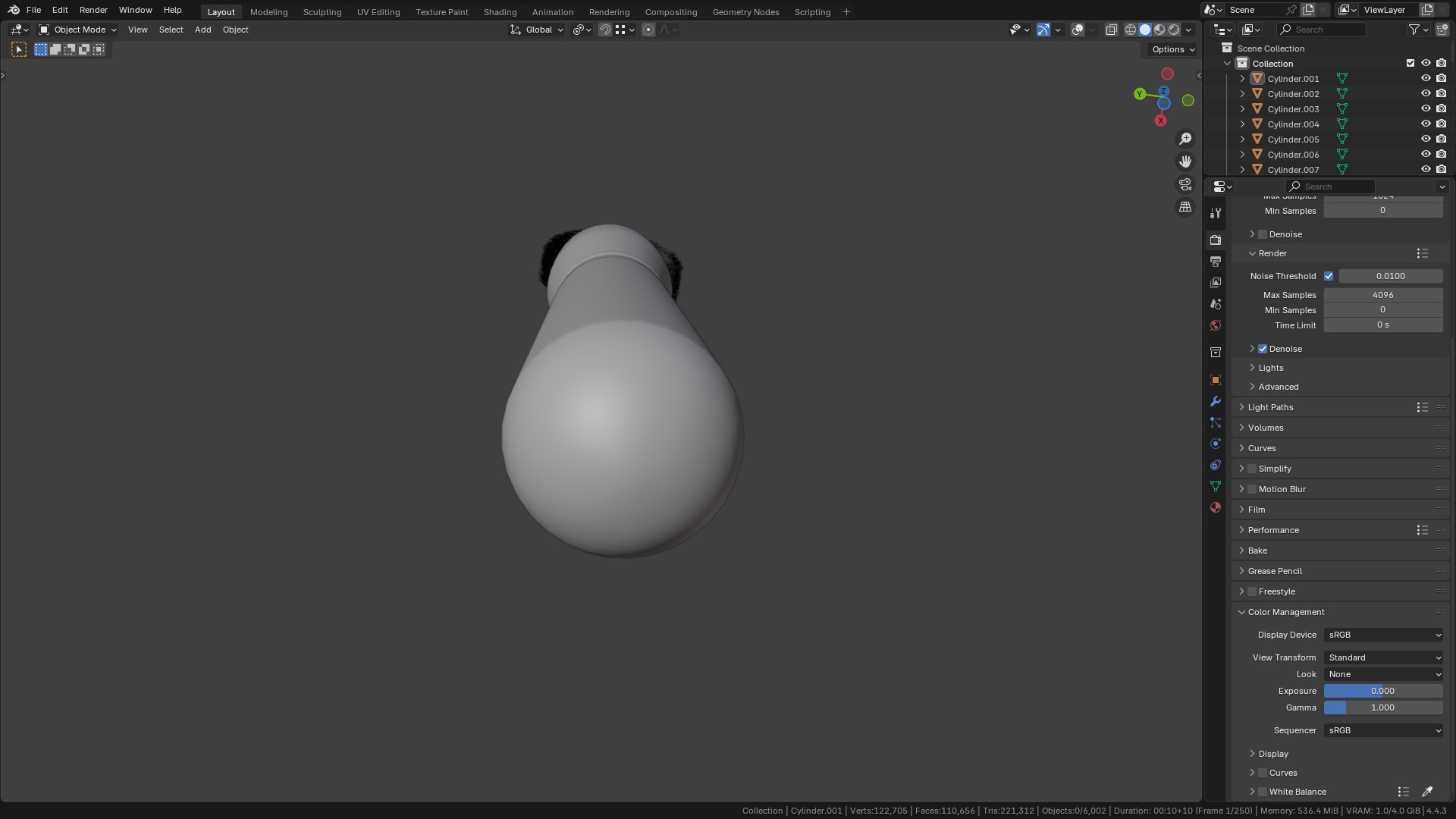The image size is (1456, 819).
Task: Open the File menu
Action: pyautogui.click(x=33, y=10)
